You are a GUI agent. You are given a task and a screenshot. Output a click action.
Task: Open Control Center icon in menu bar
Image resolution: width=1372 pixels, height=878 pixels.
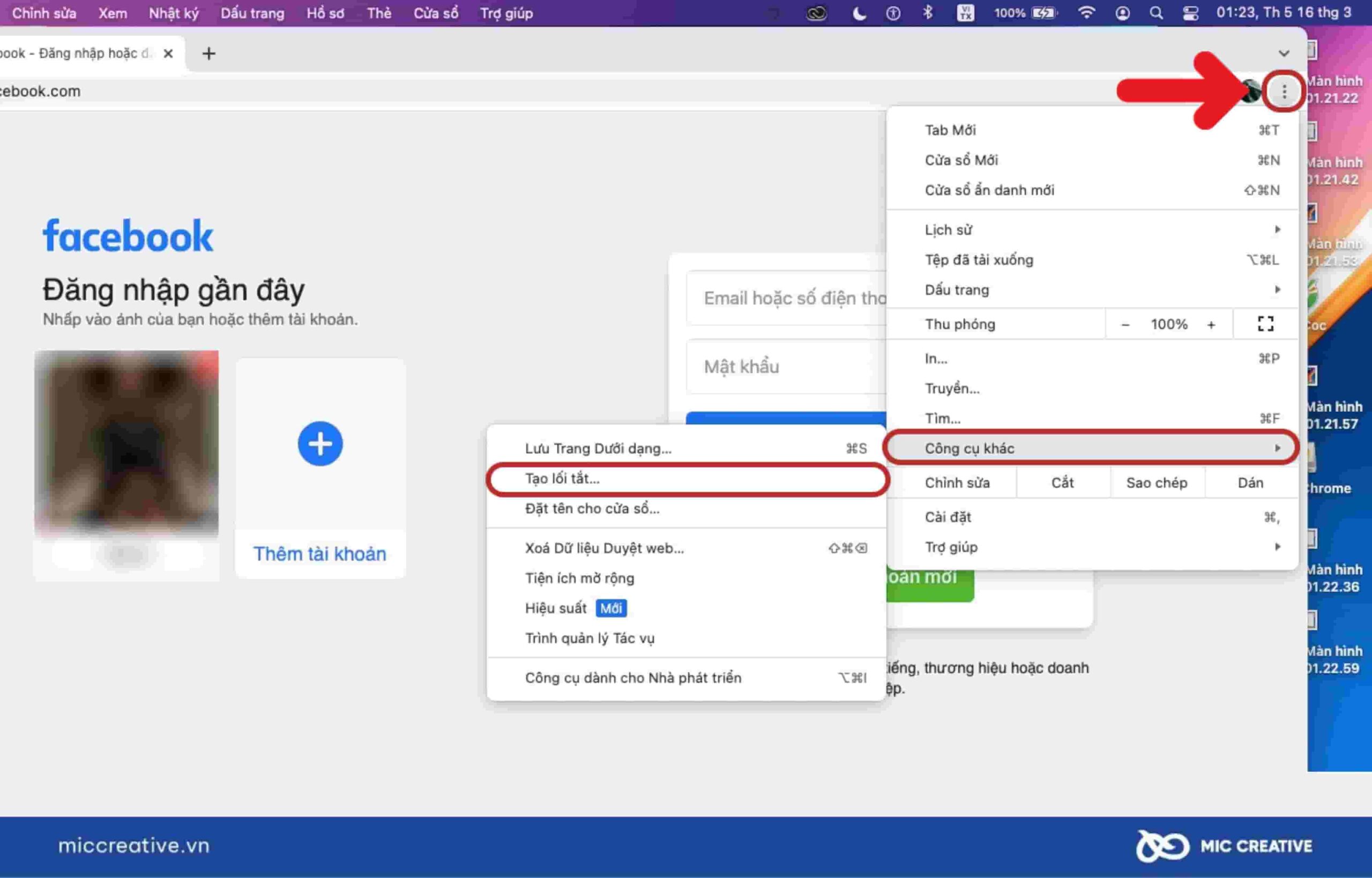1190,12
